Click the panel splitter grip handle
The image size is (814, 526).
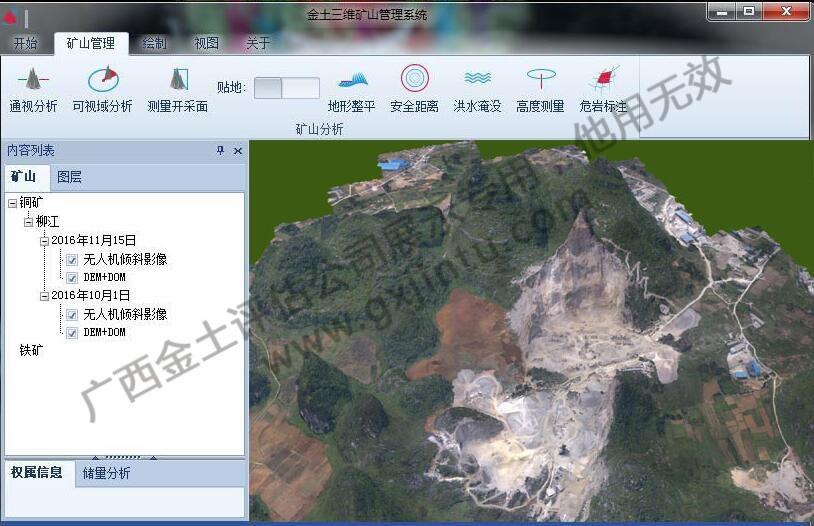coord(125,457)
